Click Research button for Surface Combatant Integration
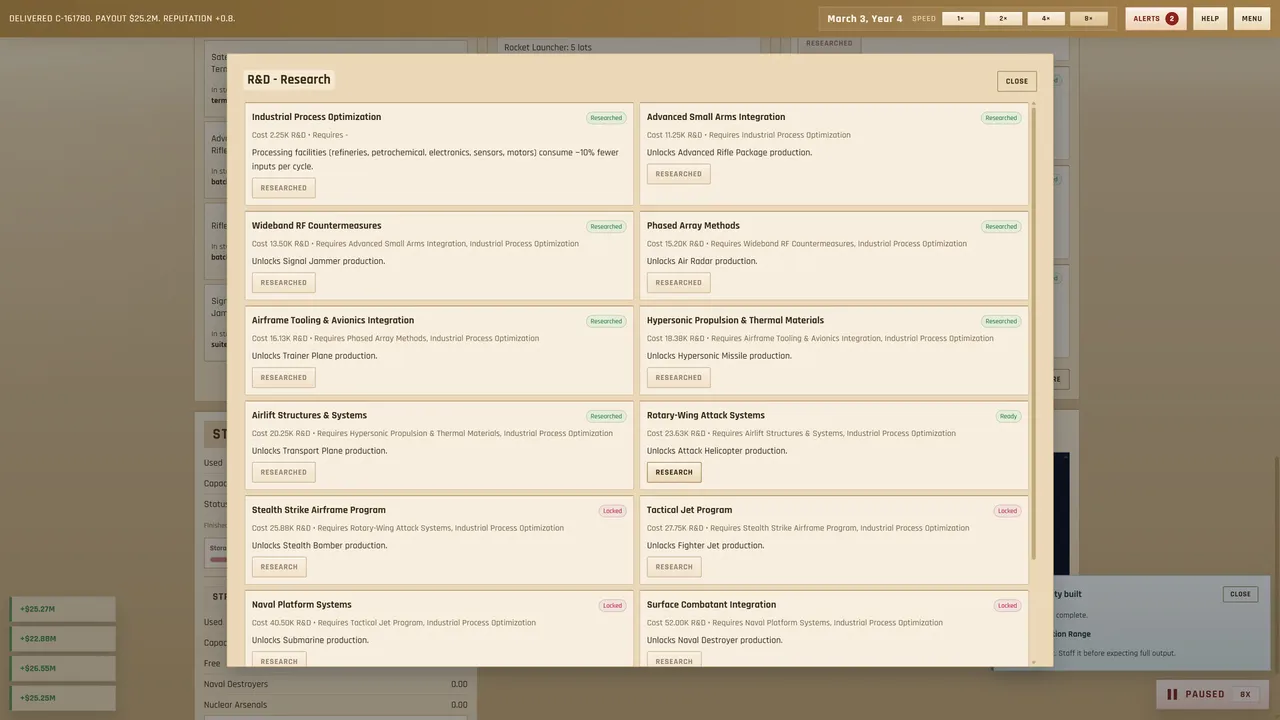This screenshot has width=1280, height=720. click(x=674, y=660)
